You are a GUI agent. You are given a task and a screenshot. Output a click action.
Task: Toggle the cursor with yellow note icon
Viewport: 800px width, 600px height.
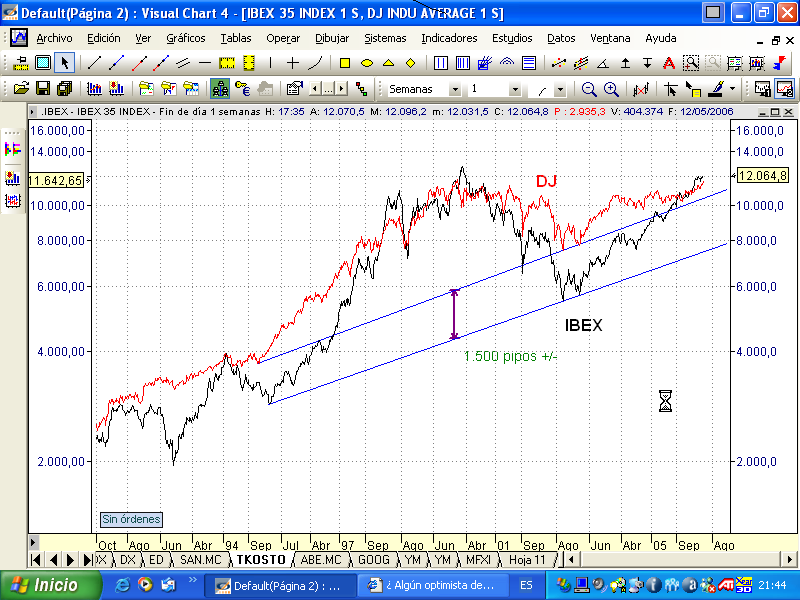[x=693, y=89]
